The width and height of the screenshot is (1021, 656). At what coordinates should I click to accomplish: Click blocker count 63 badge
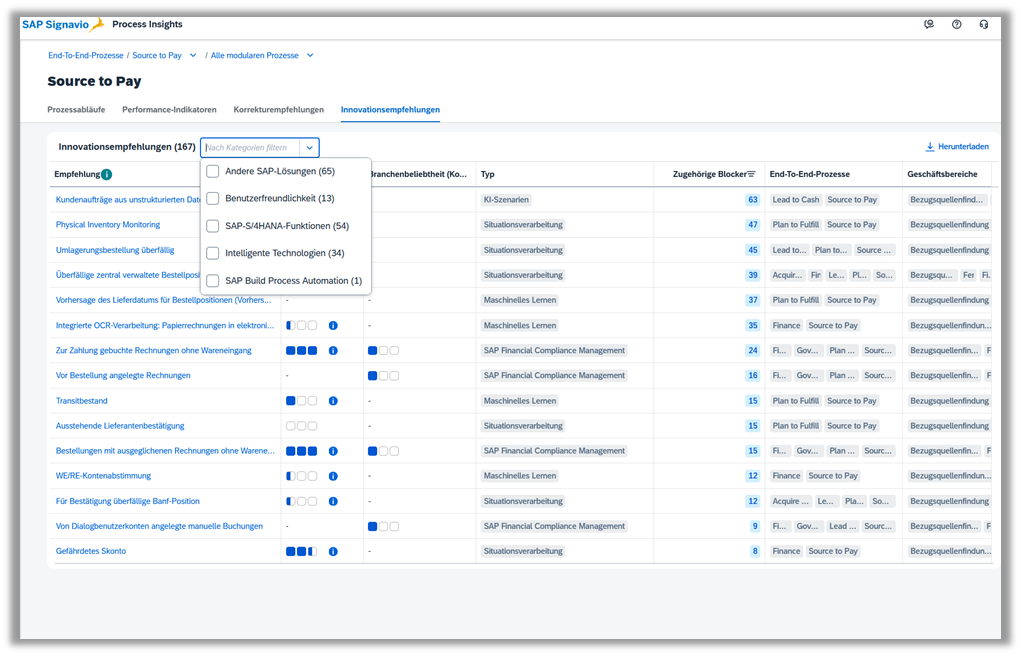(753, 200)
